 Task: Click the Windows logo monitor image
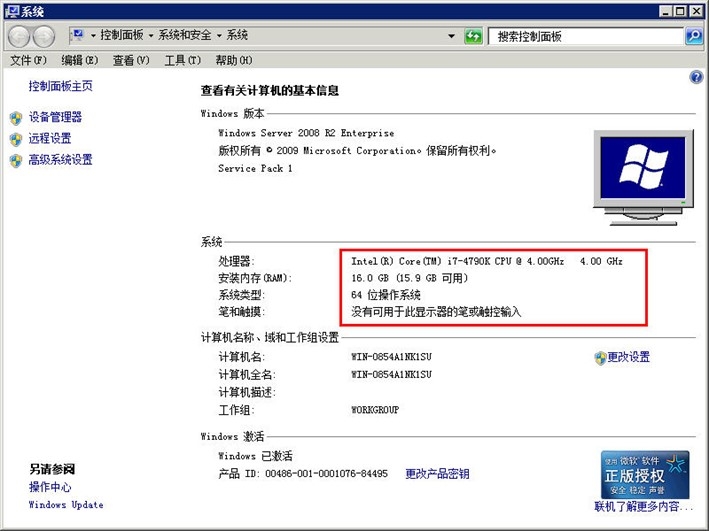coord(643,178)
